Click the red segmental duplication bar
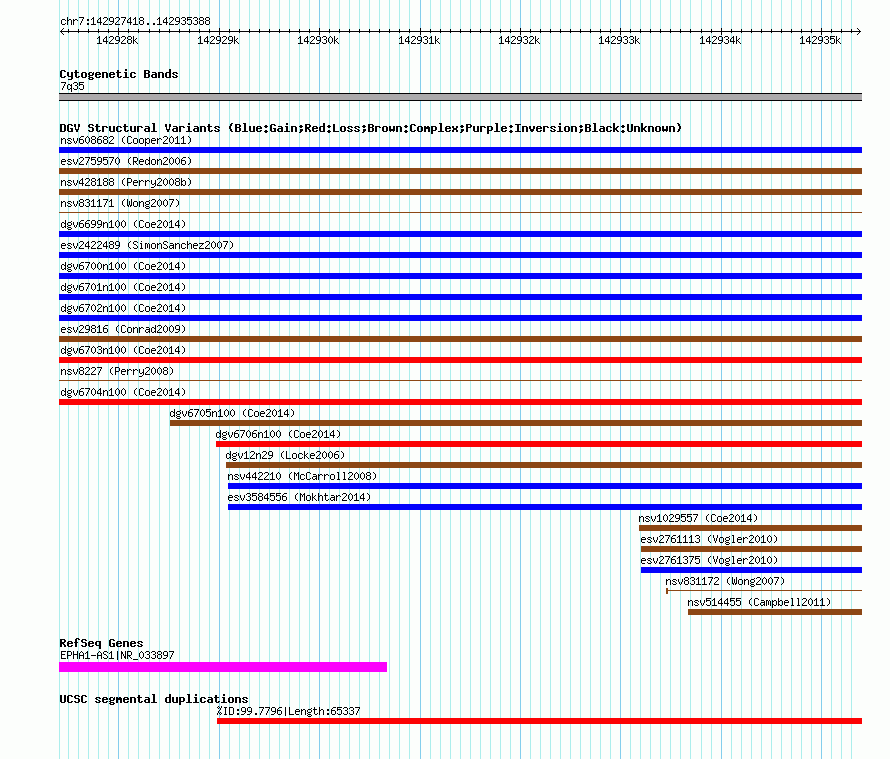 click(x=539, y=721)
